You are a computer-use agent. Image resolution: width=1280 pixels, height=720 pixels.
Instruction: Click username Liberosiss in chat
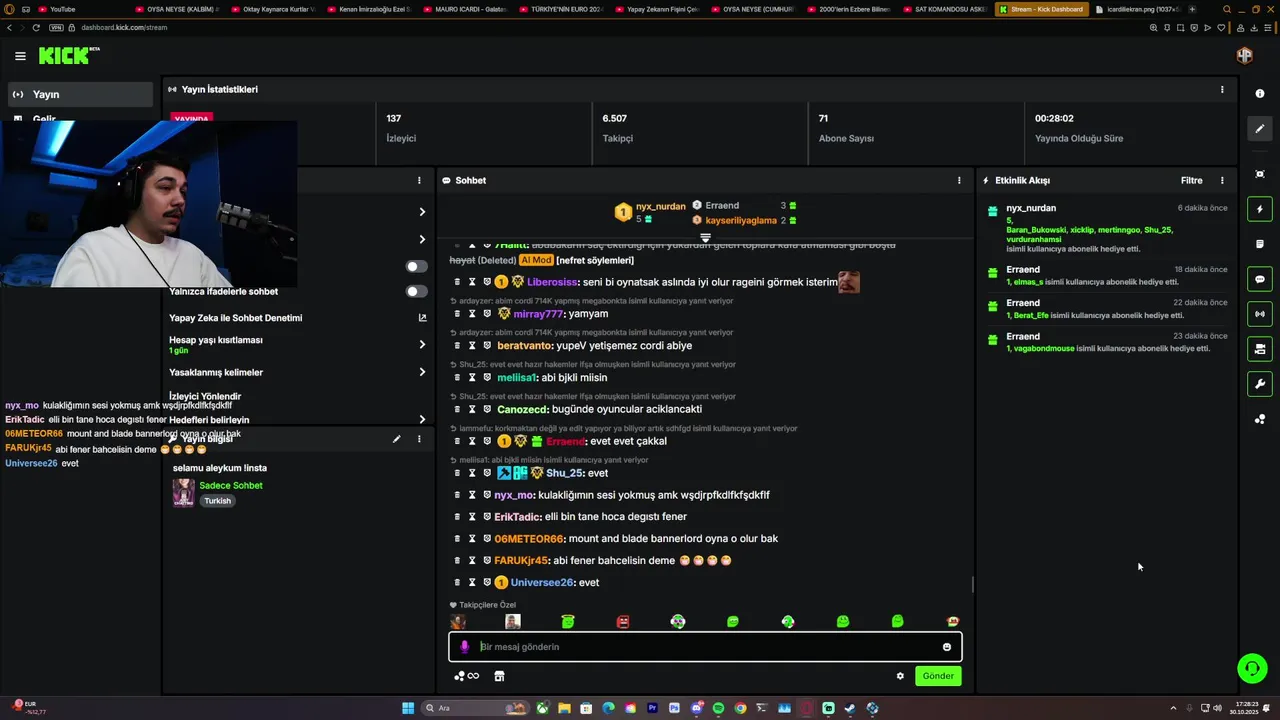click(x=553, y=282)
